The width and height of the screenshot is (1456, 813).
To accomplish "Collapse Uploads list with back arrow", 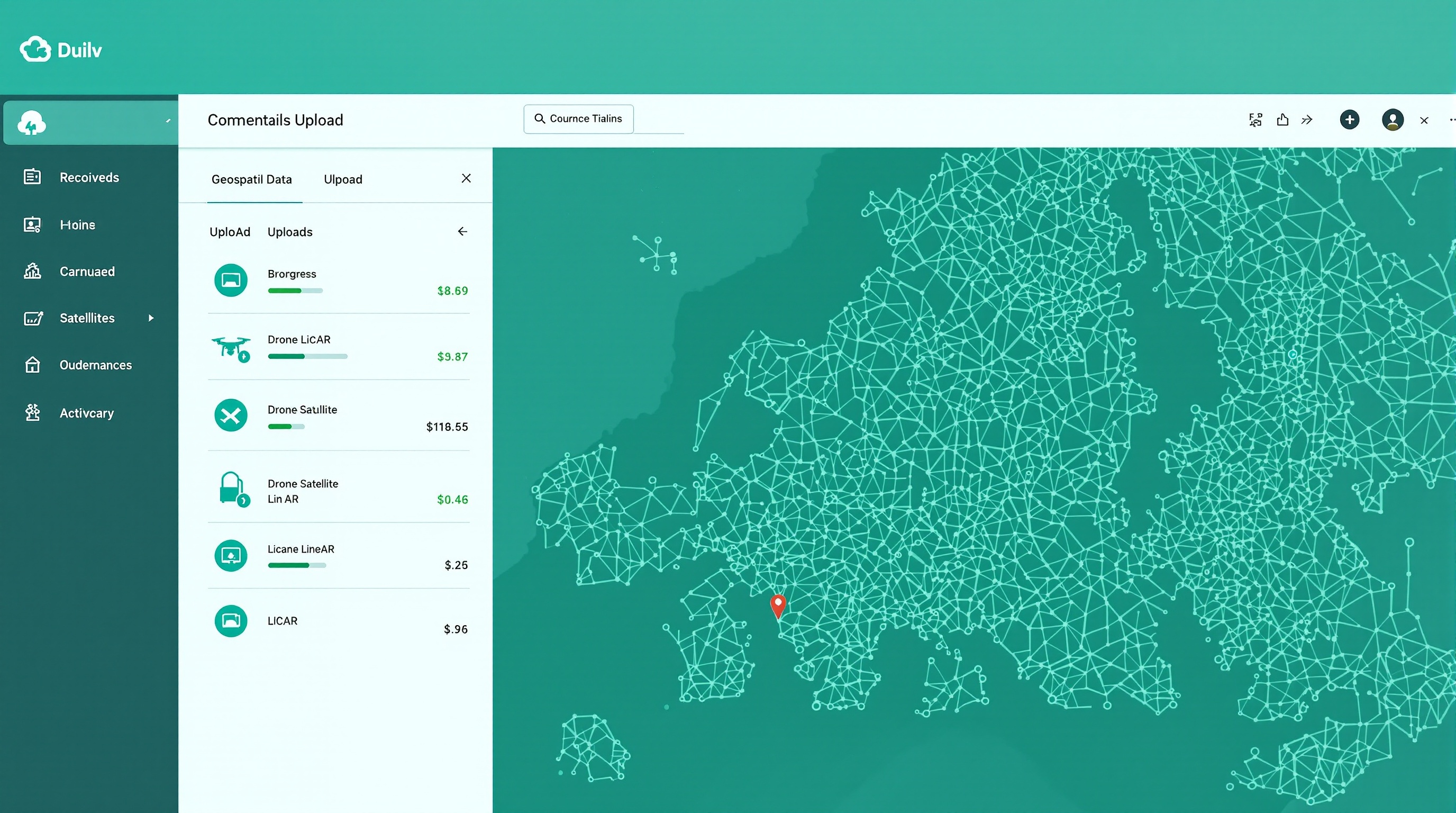I will coord(462,232).
